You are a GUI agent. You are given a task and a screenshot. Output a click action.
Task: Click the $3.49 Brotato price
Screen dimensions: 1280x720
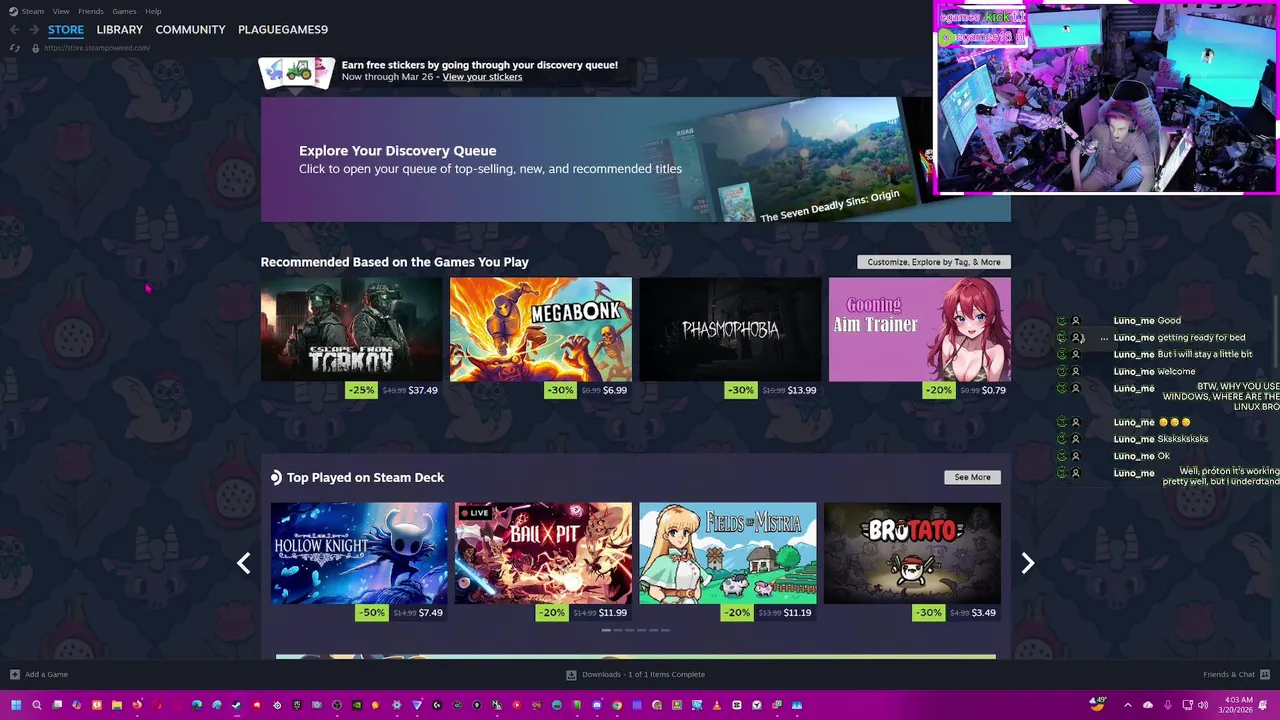[983, 613]
